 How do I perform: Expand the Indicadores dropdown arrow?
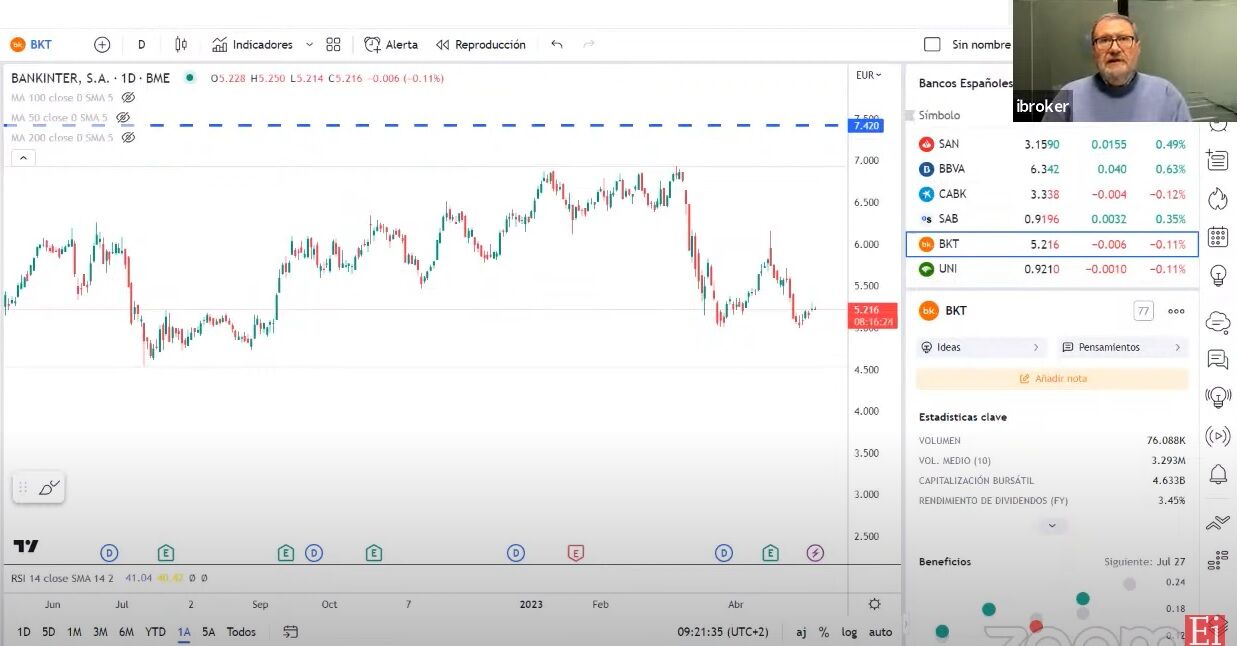(x=309, y=45)
